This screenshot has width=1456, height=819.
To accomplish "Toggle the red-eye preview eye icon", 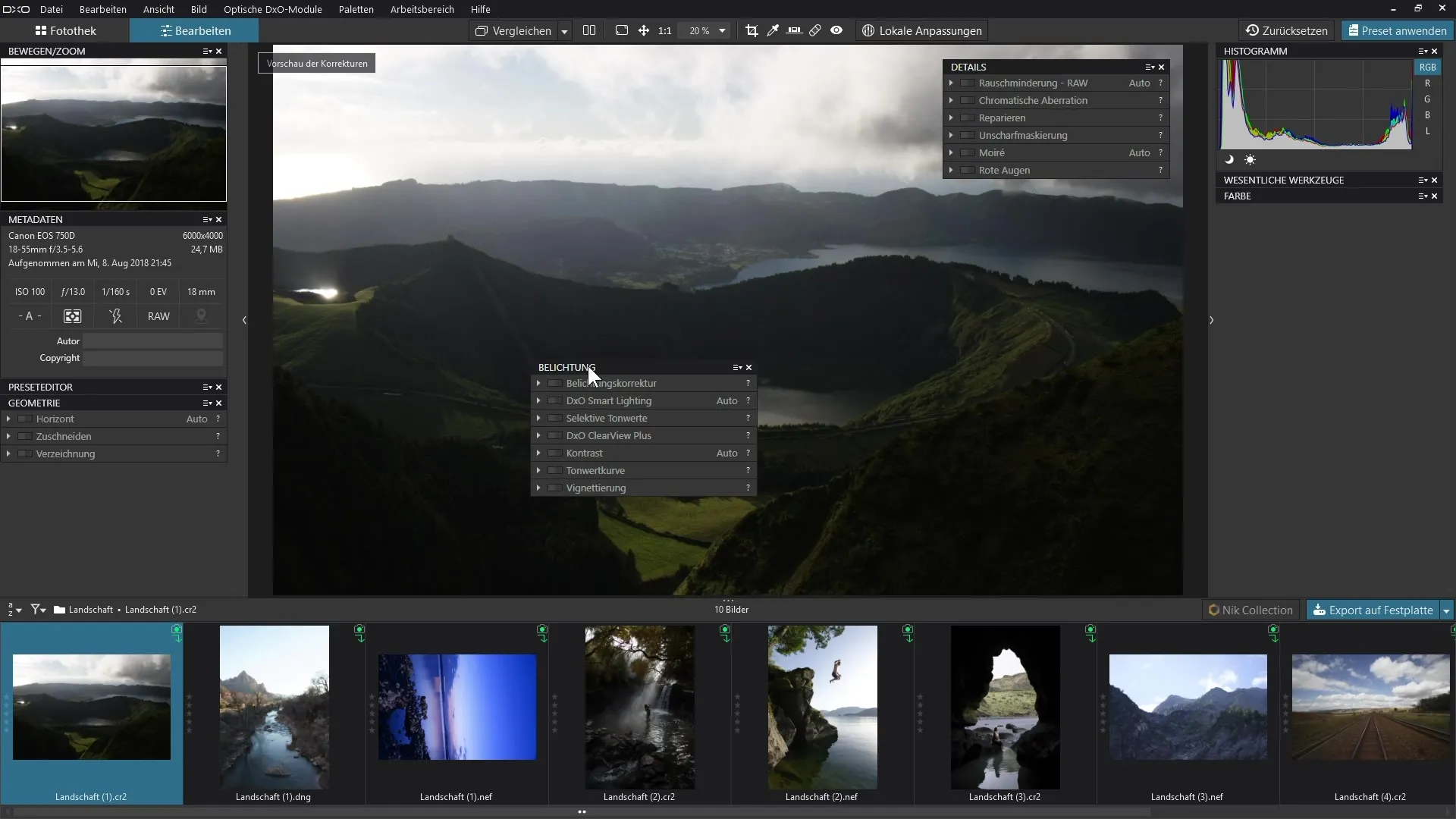I will (x=836, y=30).
